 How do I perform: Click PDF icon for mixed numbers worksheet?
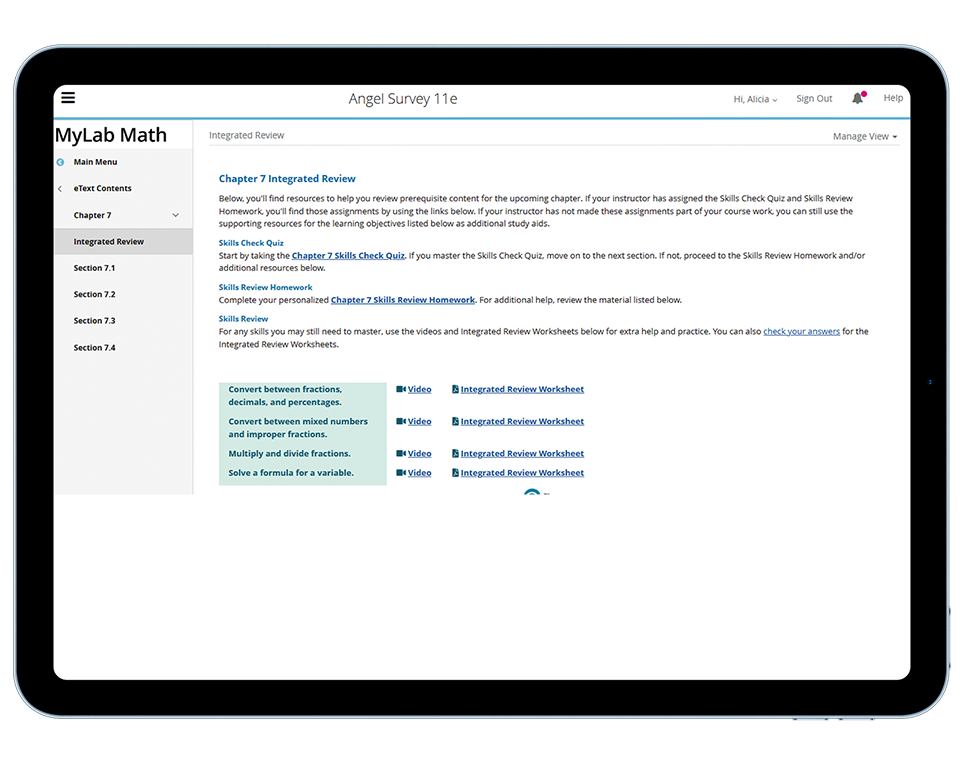[455, 422]
